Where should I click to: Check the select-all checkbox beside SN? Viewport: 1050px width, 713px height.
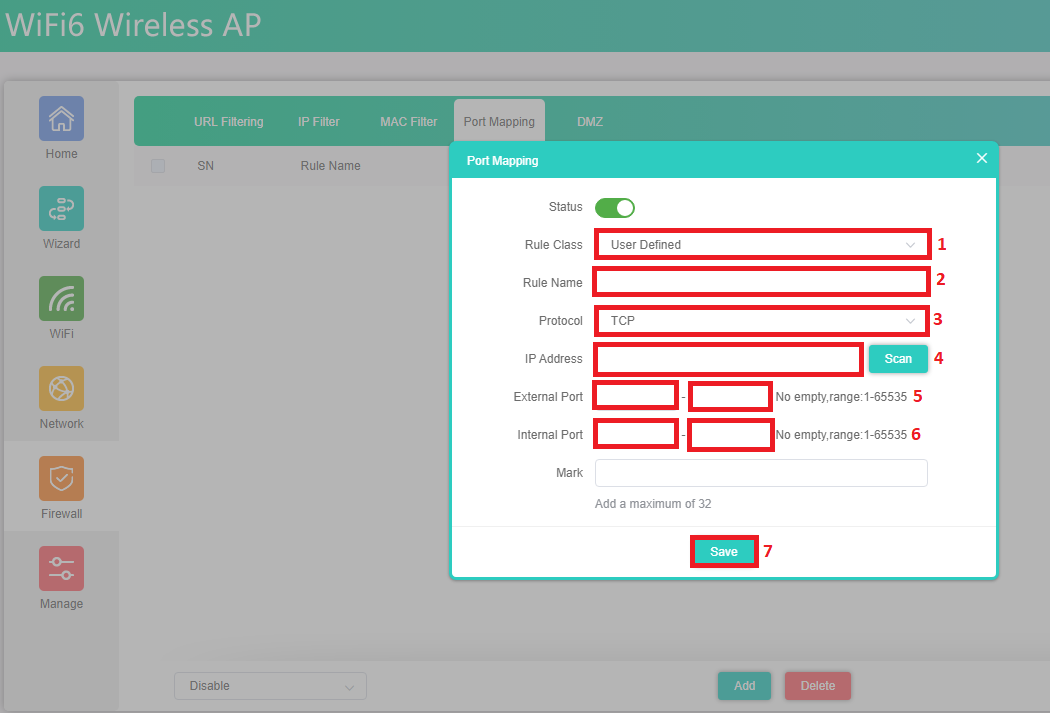tap(158, 166)
